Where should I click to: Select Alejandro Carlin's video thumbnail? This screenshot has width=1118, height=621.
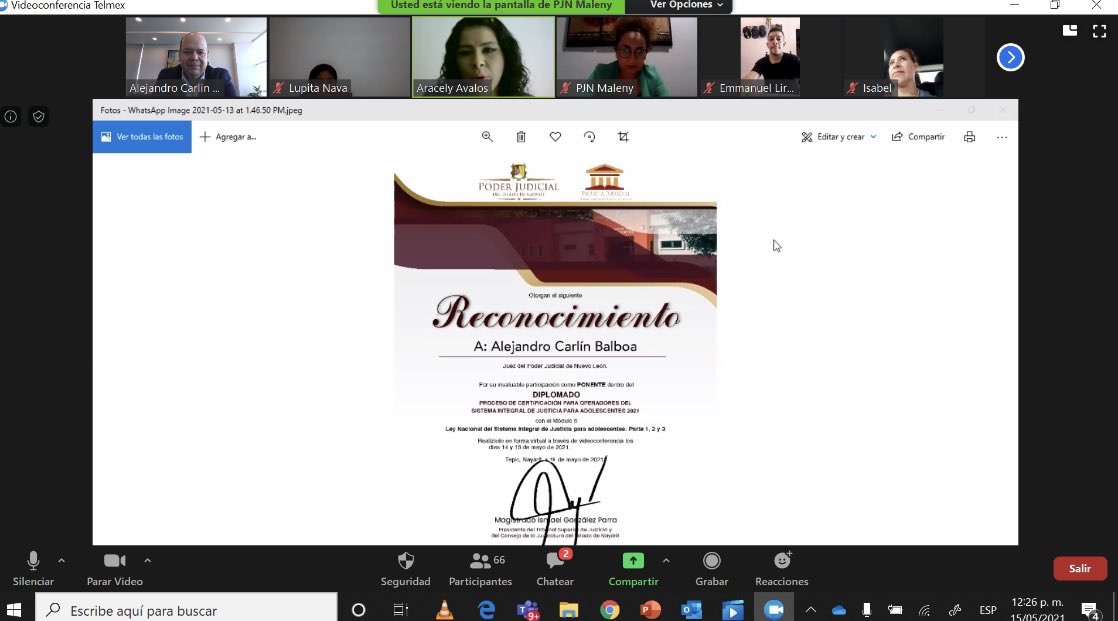pyautogui.click(x=196, y=57)
